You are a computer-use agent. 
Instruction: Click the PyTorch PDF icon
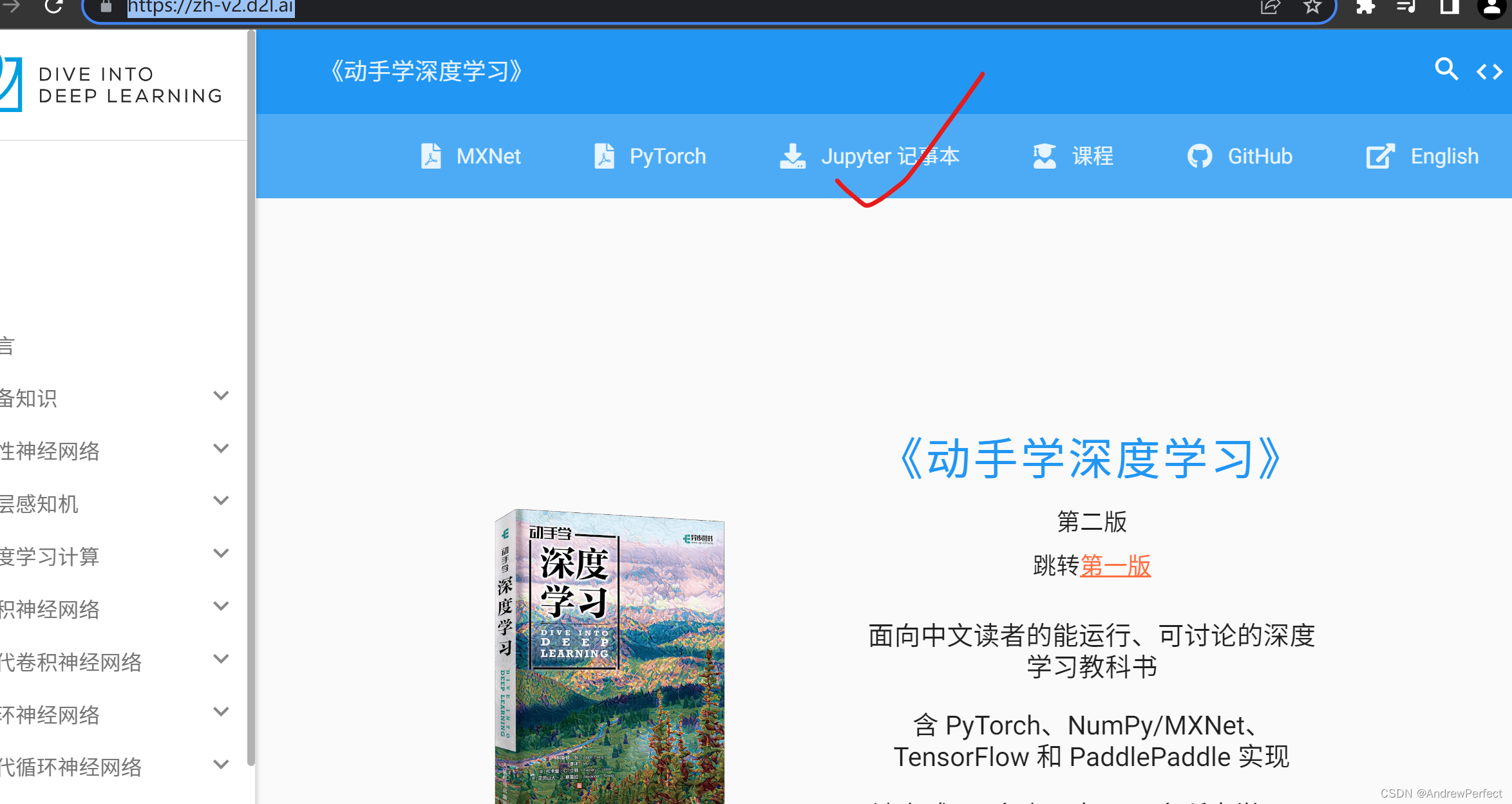(x=604, y=156)
